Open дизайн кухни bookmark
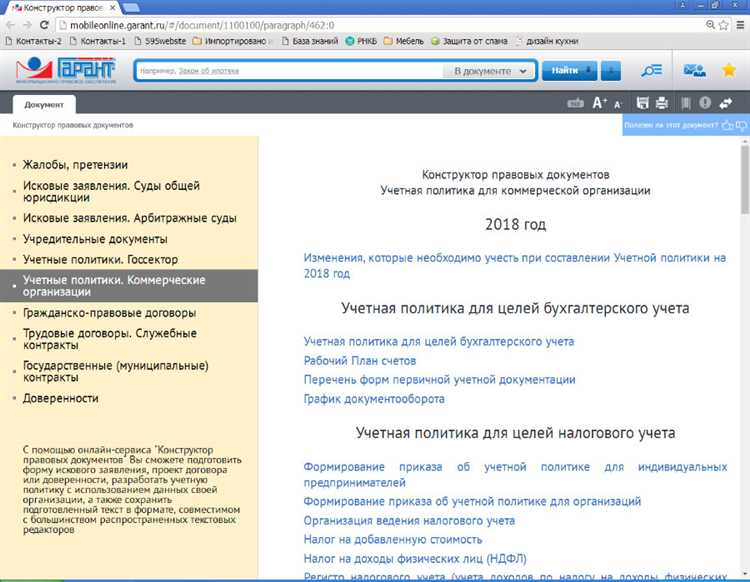Image resolution: width=750 pixels, height=582 pixels. click(547, 41)
